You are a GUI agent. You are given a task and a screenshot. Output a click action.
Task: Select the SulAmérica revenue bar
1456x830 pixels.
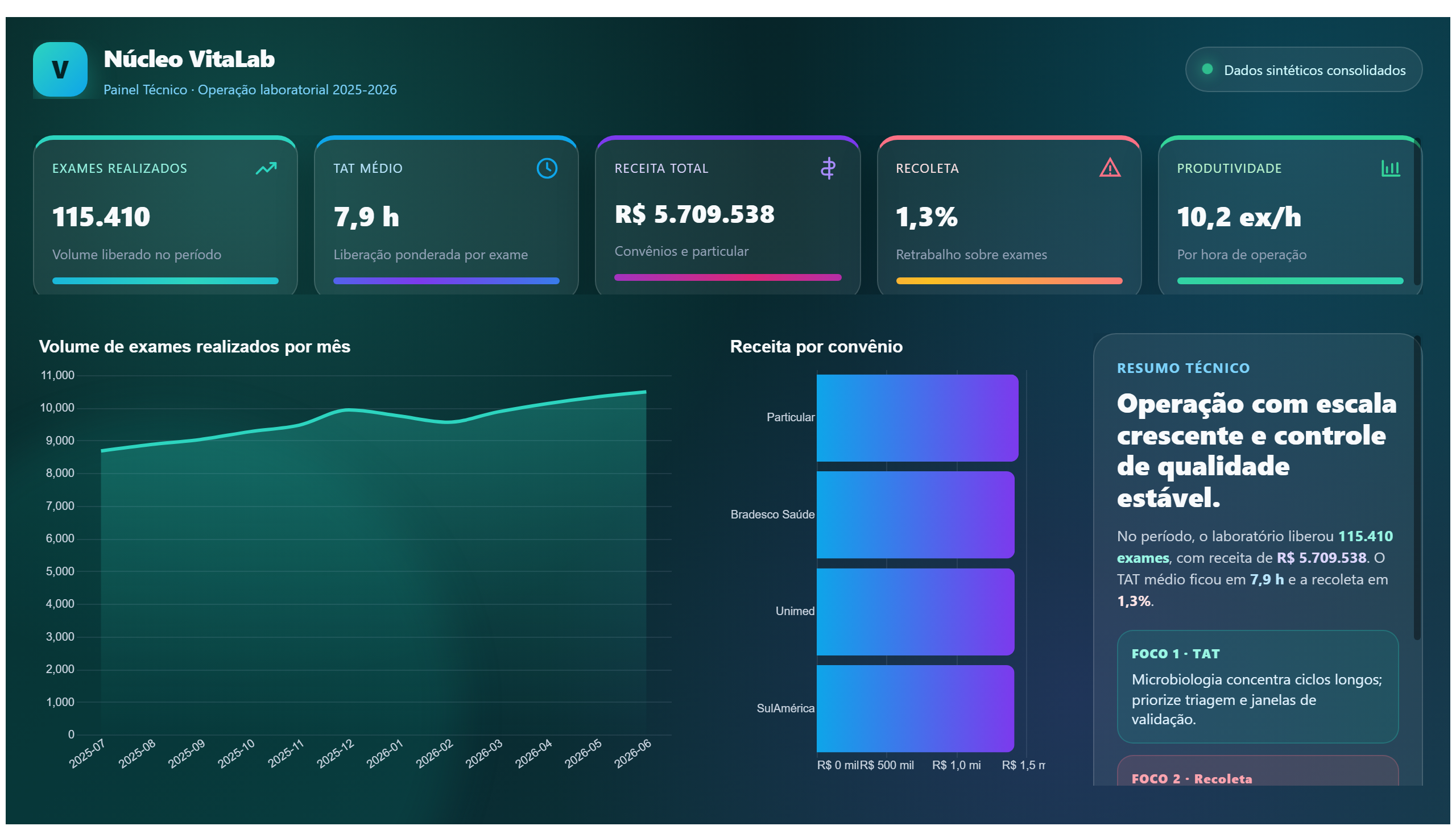(915, 708)
